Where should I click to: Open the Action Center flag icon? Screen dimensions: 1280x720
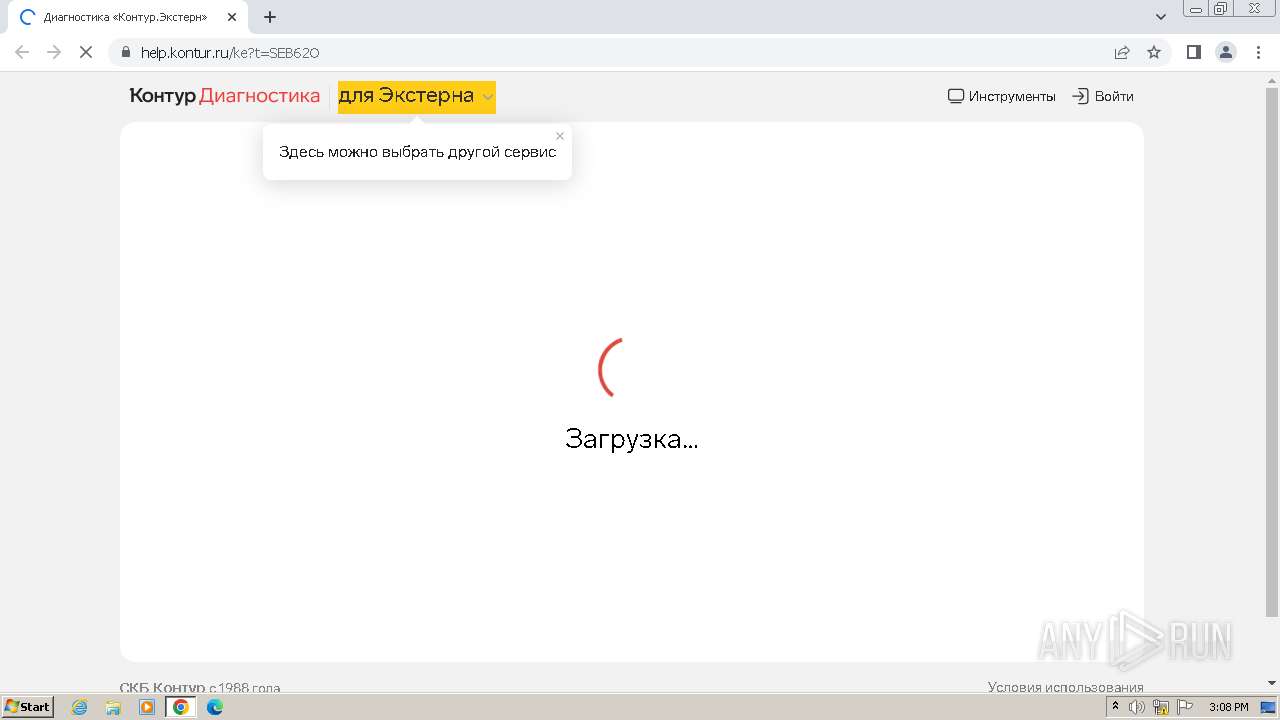[x=1185, y=707]
